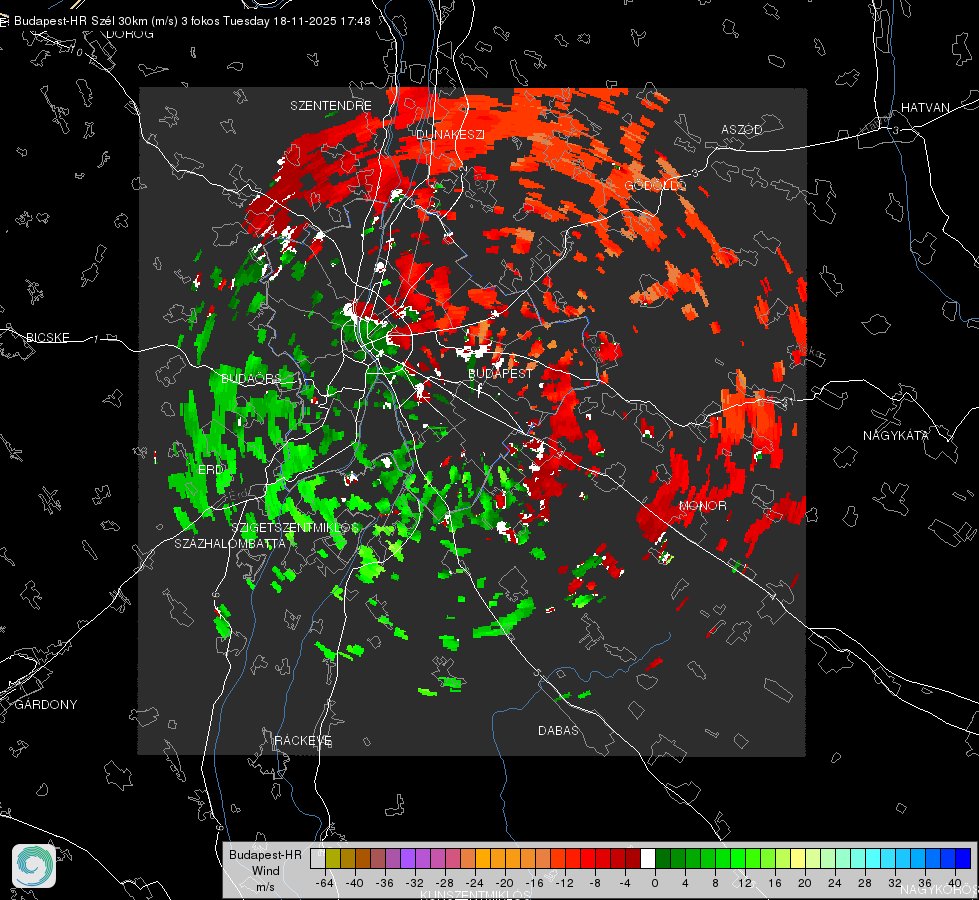Click the ASZOD town label
979x900 pixels.
(x=742, y=129)
